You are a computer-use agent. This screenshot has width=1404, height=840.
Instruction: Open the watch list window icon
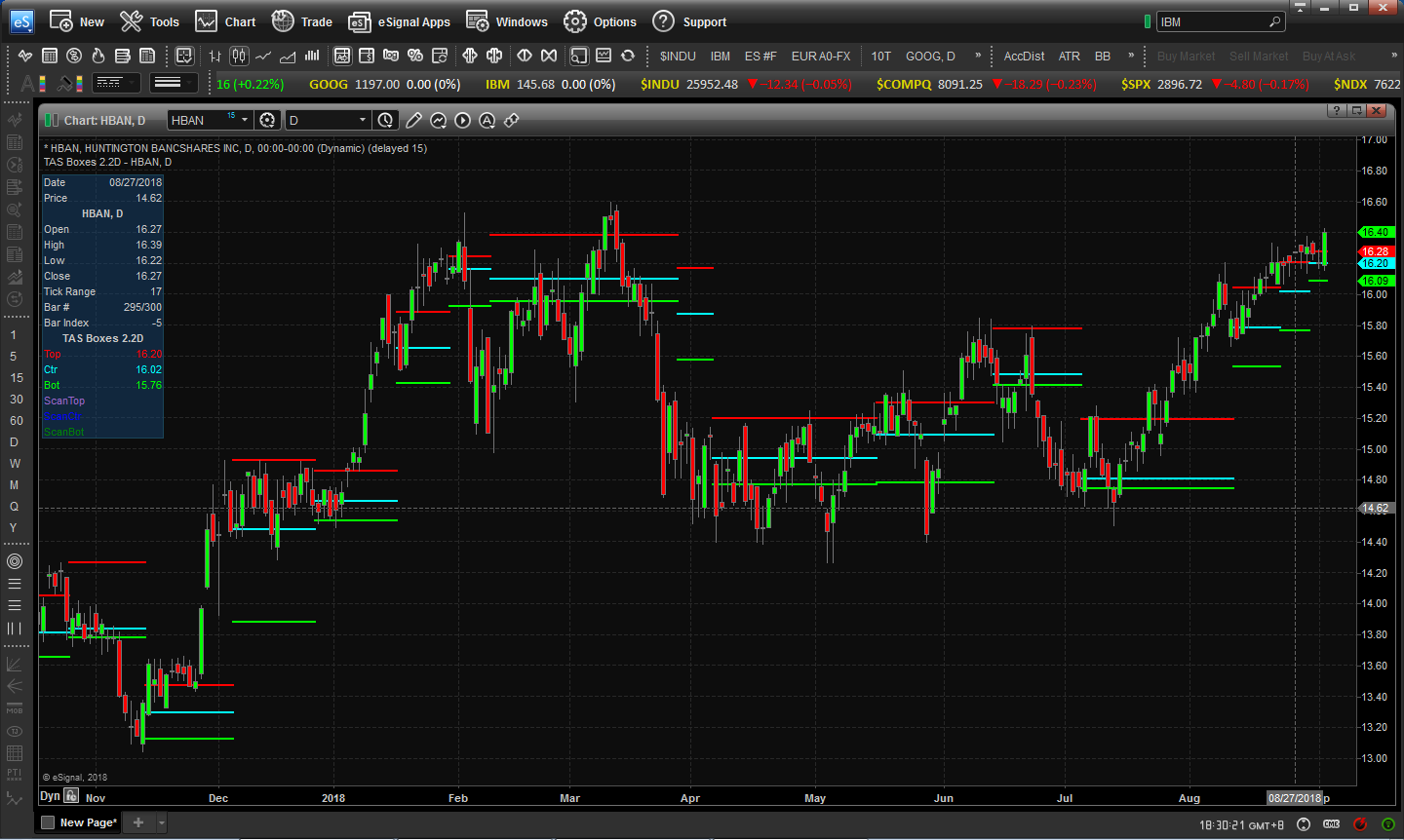tap(50, 56)
